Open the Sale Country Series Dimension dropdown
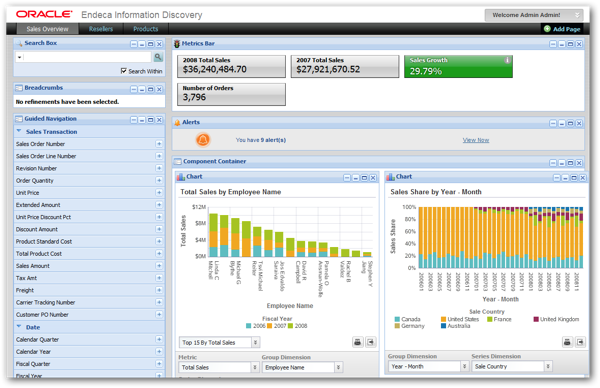Viewport: 600px width, 388px height. [512, 367]
